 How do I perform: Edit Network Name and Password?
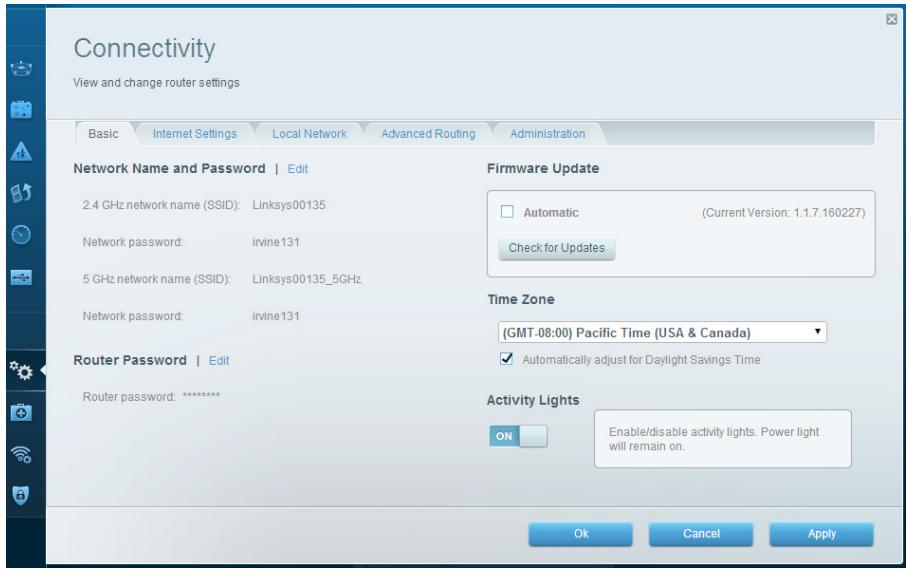pos(298,169)
